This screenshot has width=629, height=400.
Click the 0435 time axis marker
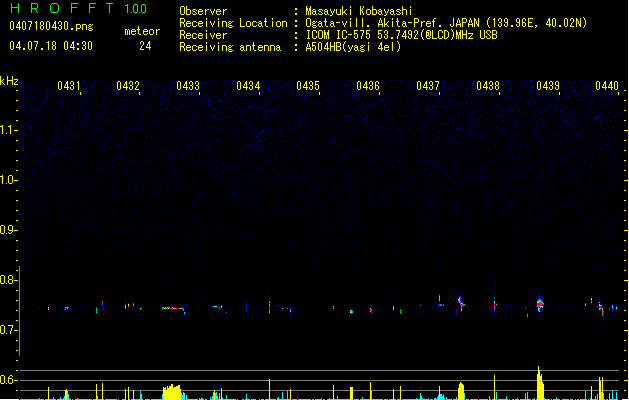point(308,86)
